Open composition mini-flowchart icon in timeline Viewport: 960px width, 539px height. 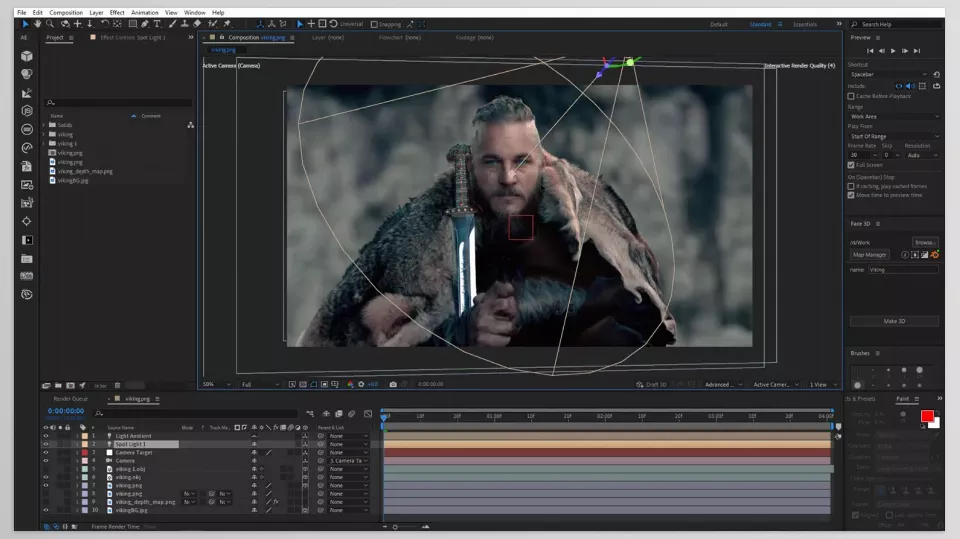(x=310, y=413)
